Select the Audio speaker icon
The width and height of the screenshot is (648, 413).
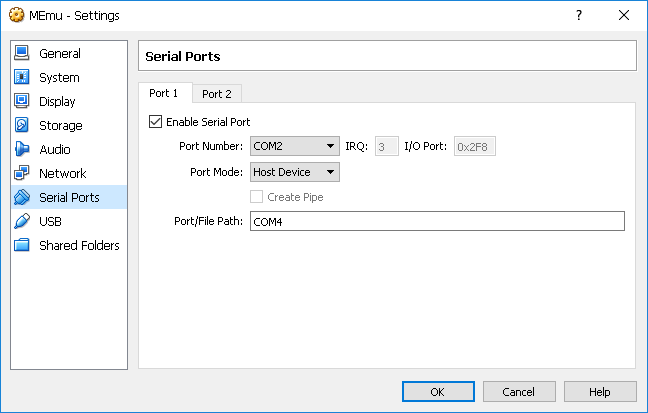click(22, 150)
